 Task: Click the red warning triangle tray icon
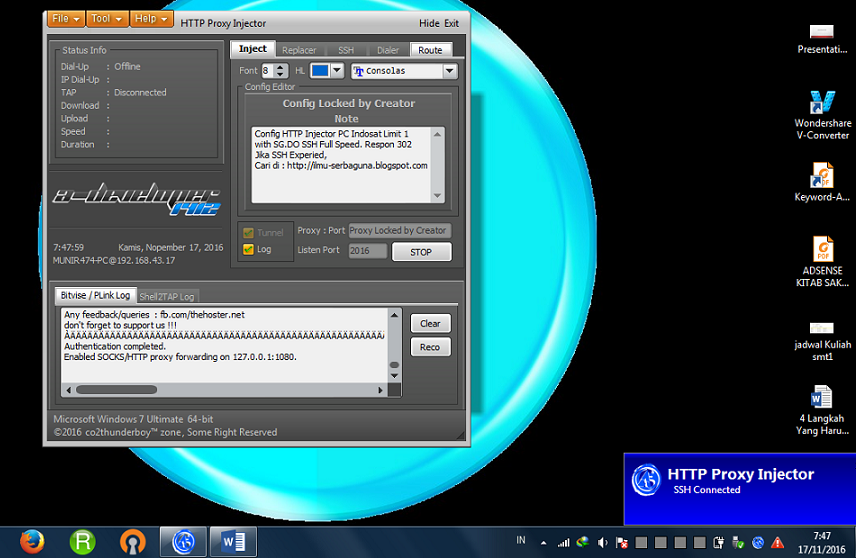tap(777, 543)
